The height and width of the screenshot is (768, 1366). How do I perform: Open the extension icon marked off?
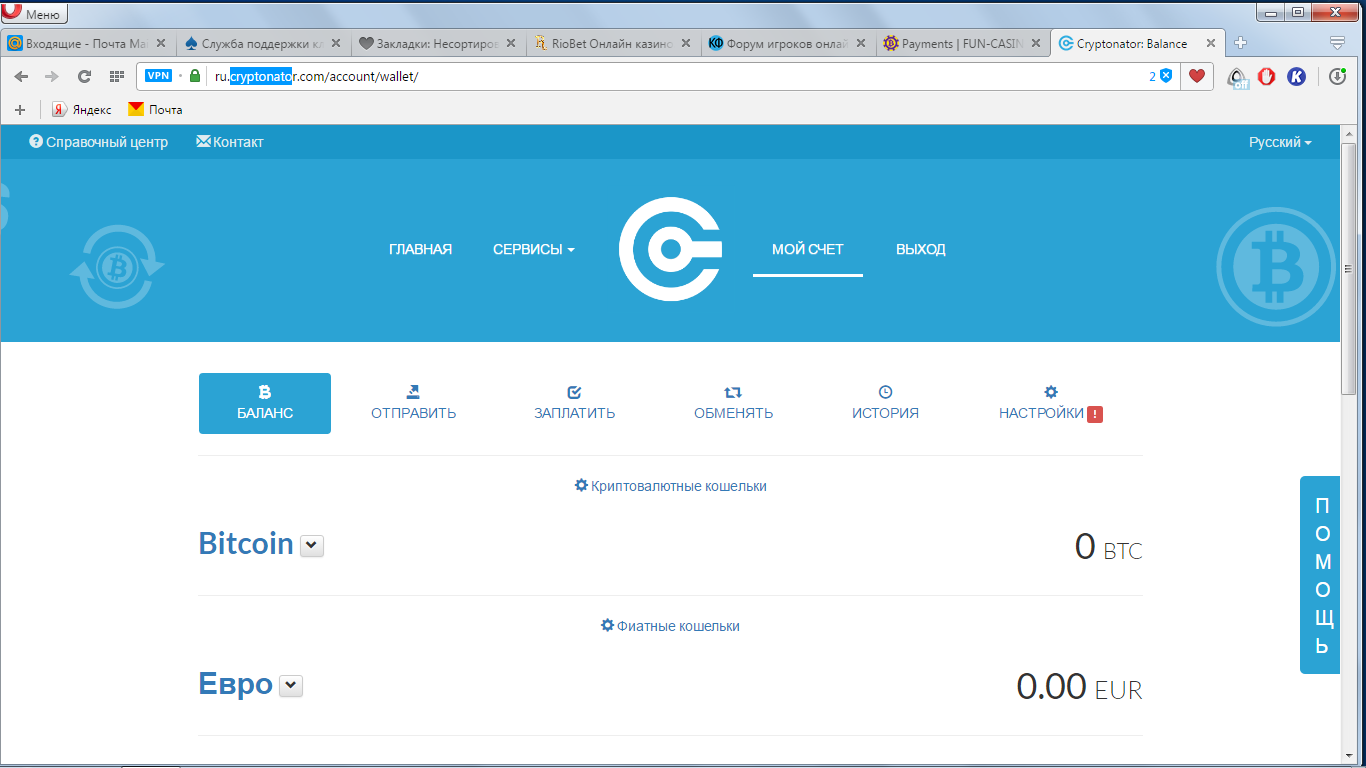[x=1238, y=77]
